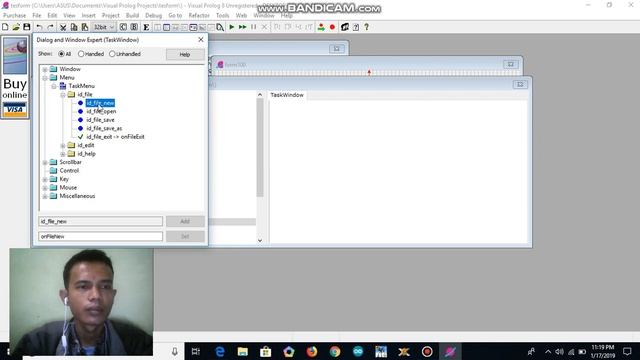Click the onFileNew handler name field
The image size is (640, 360).
pos(100,236)
